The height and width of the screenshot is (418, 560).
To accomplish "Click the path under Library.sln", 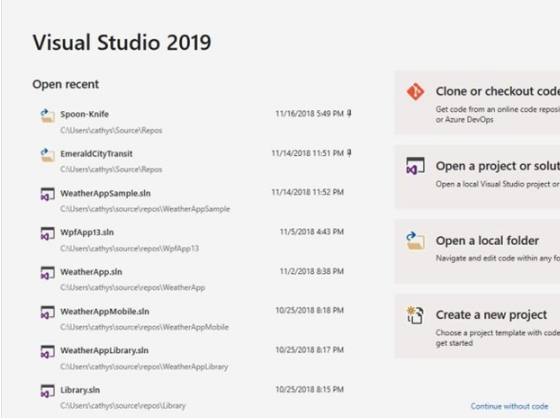I will [123, 405].
